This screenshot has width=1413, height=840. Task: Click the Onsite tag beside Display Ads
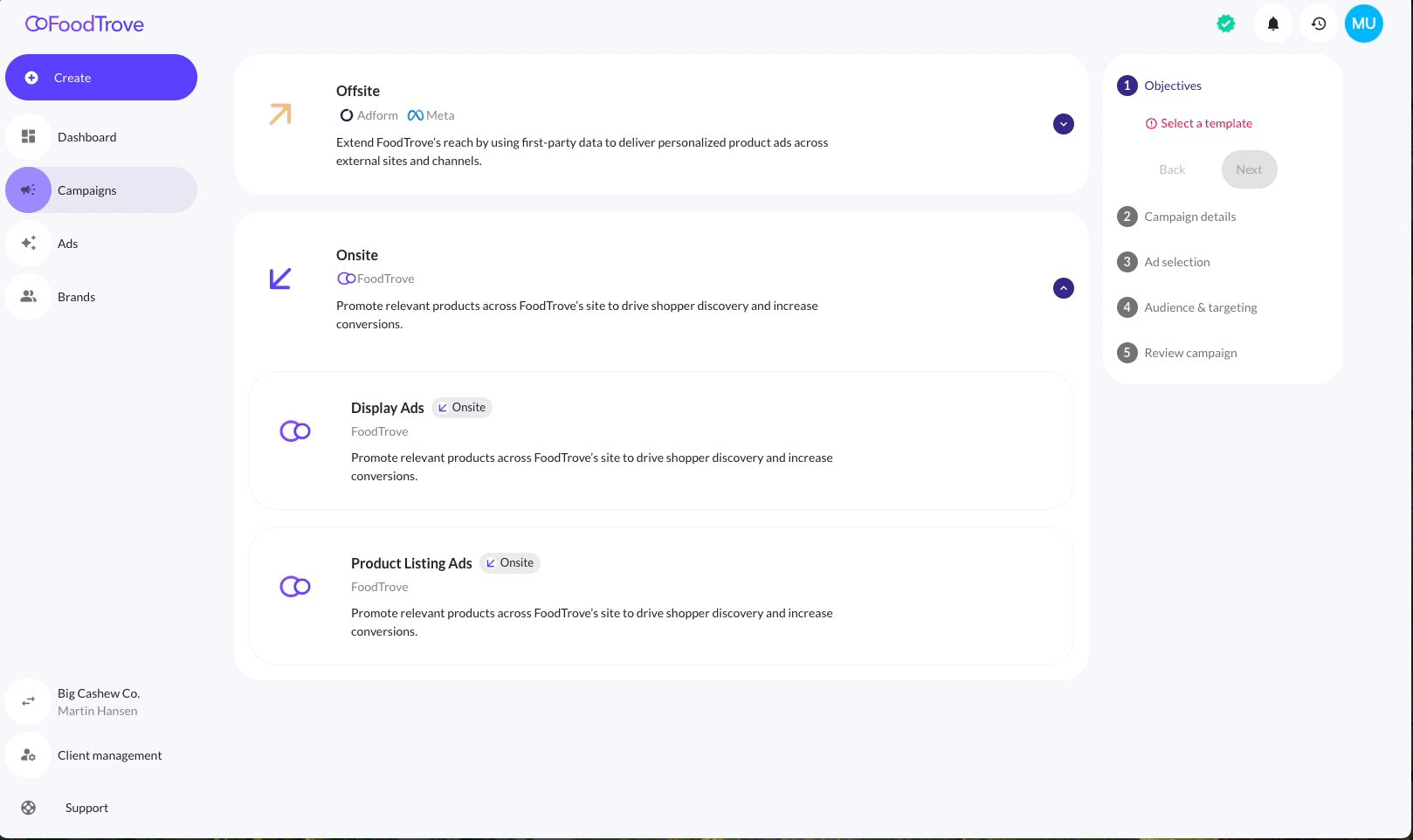pos(462,408)
